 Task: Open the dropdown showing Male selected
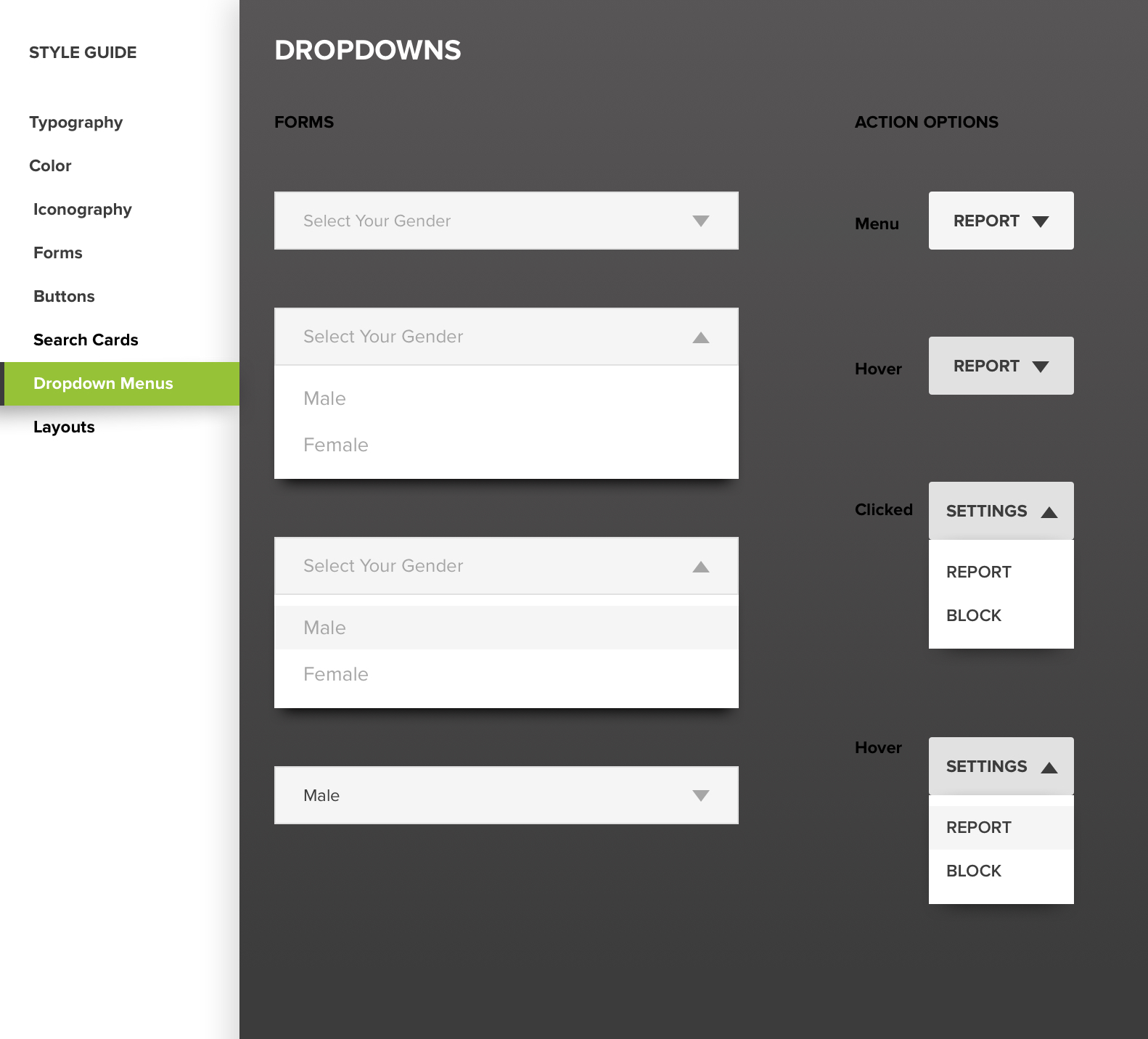coord(507,795)
